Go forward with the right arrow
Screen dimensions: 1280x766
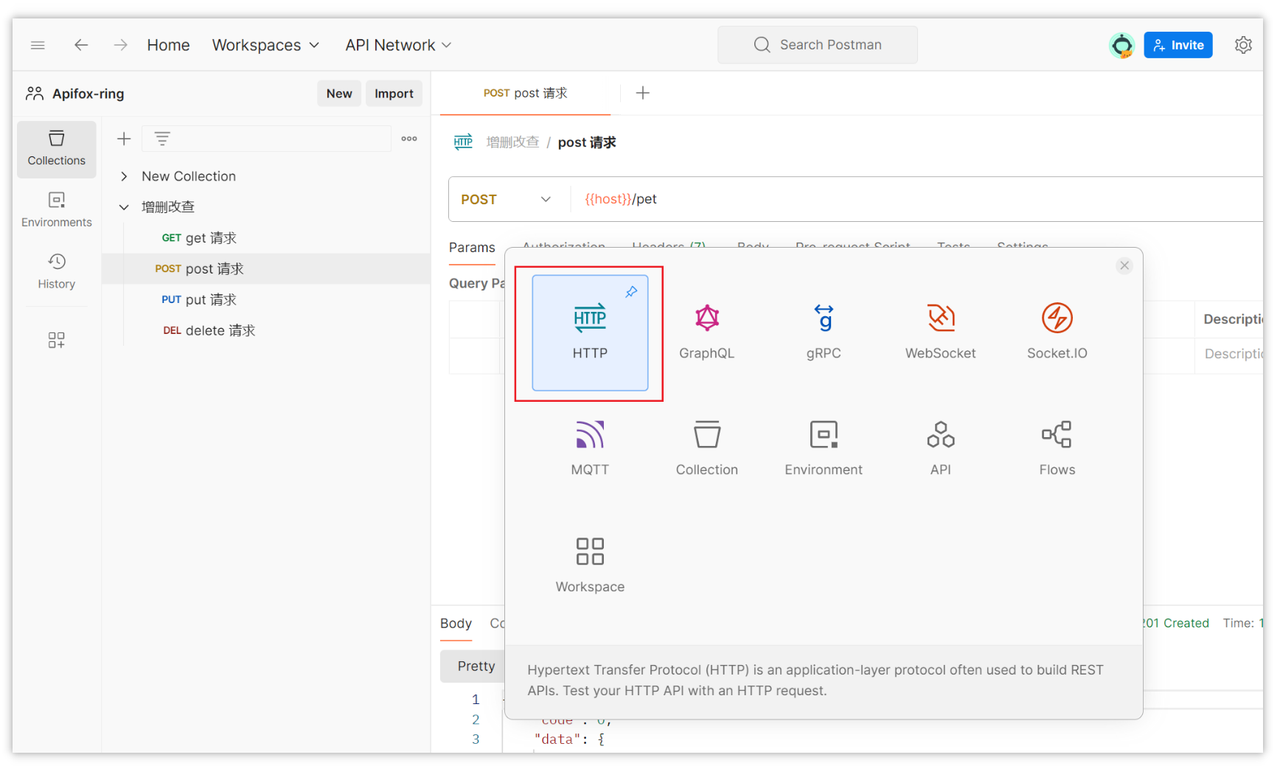point(120,45)
